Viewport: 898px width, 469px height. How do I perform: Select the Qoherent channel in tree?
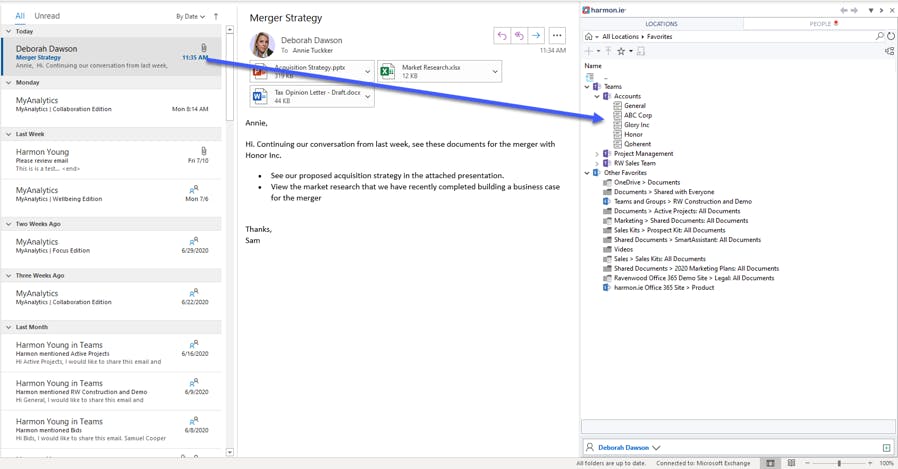[x=637, y=144]
